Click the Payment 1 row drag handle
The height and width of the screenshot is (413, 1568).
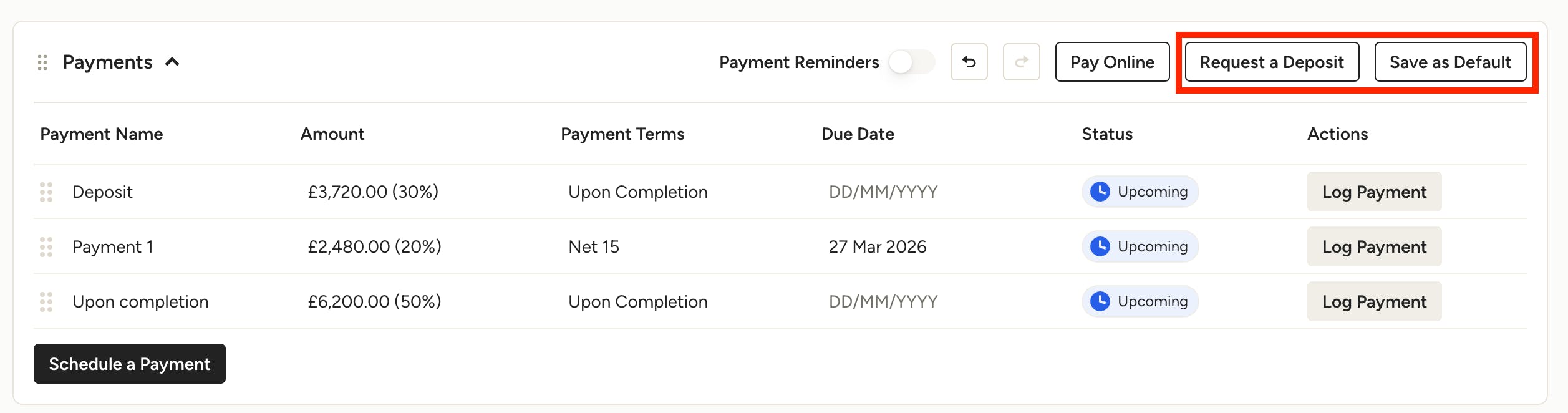pyautogui.click(x=46, y=247)
